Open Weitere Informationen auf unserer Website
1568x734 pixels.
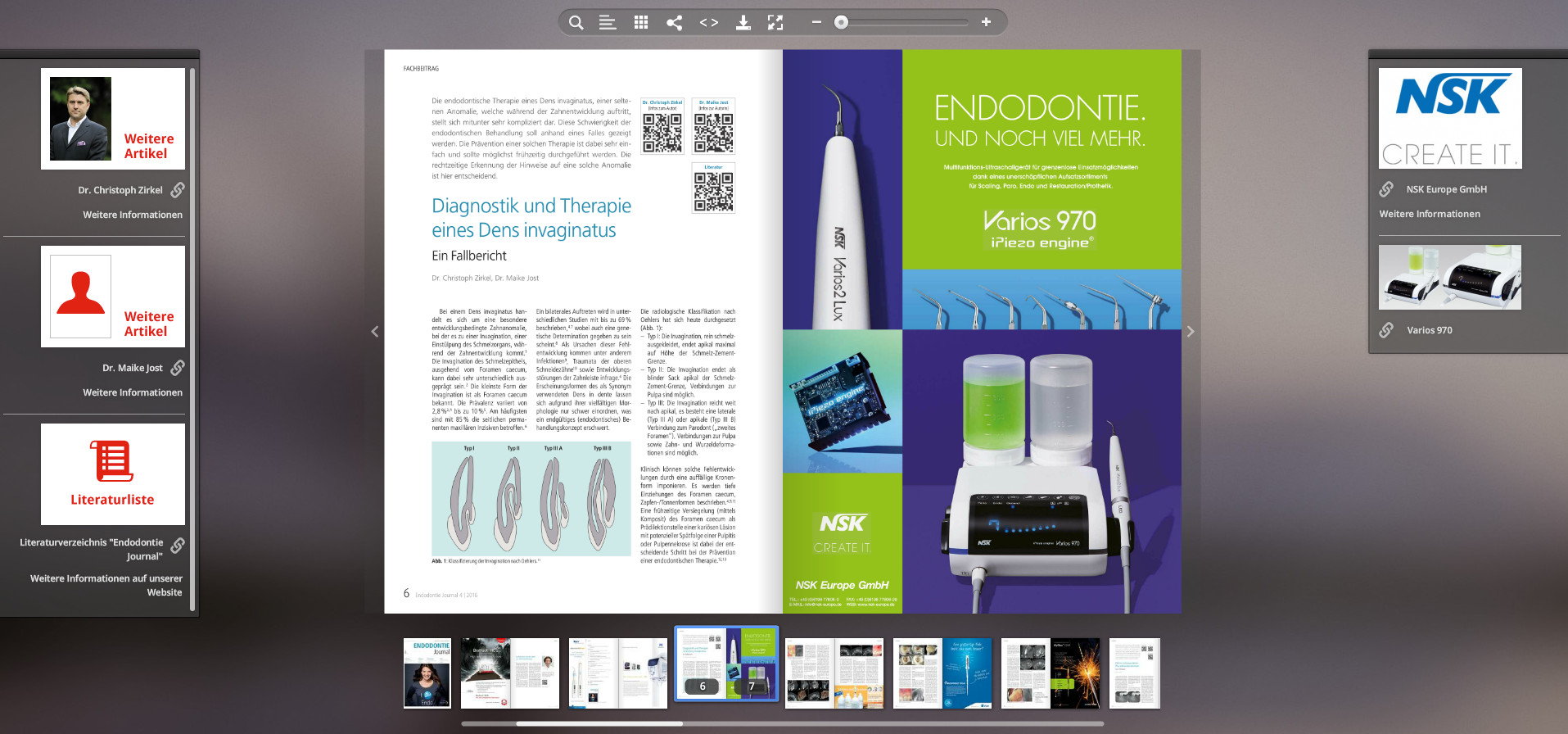[x=106, y=585]
